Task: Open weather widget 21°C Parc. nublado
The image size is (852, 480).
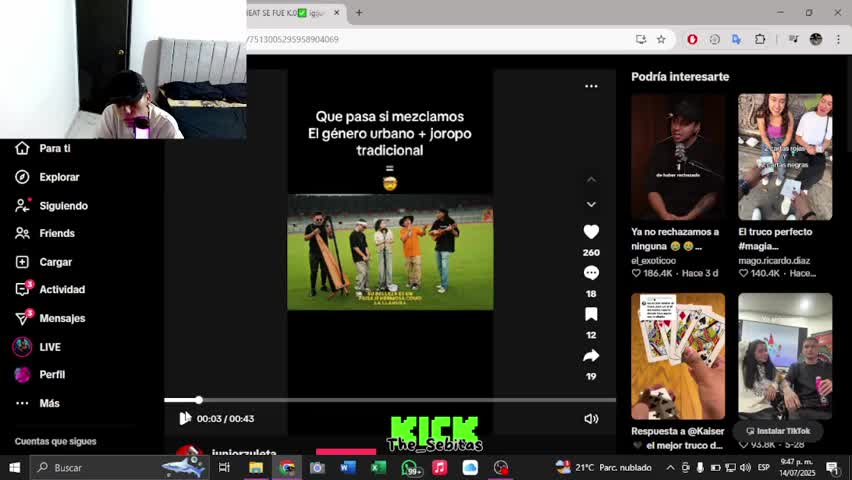Action: pyautogui.click(x=603, y=467)
